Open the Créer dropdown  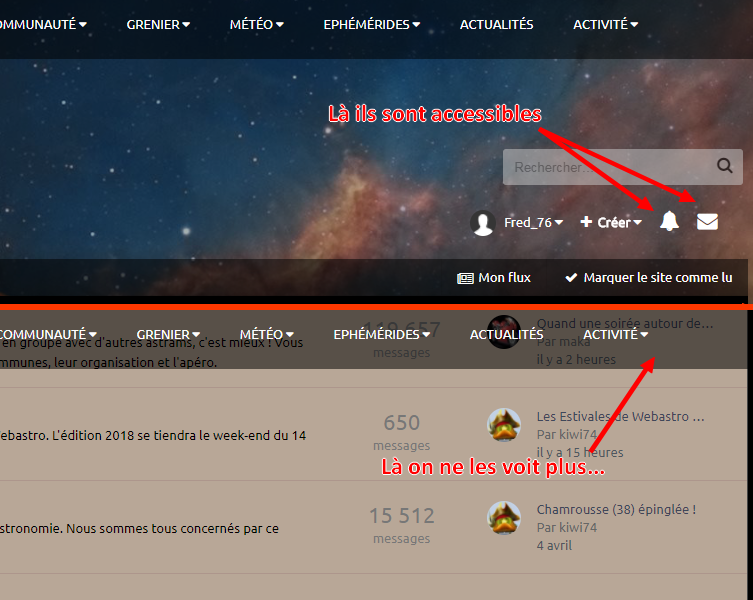point(611,222)
